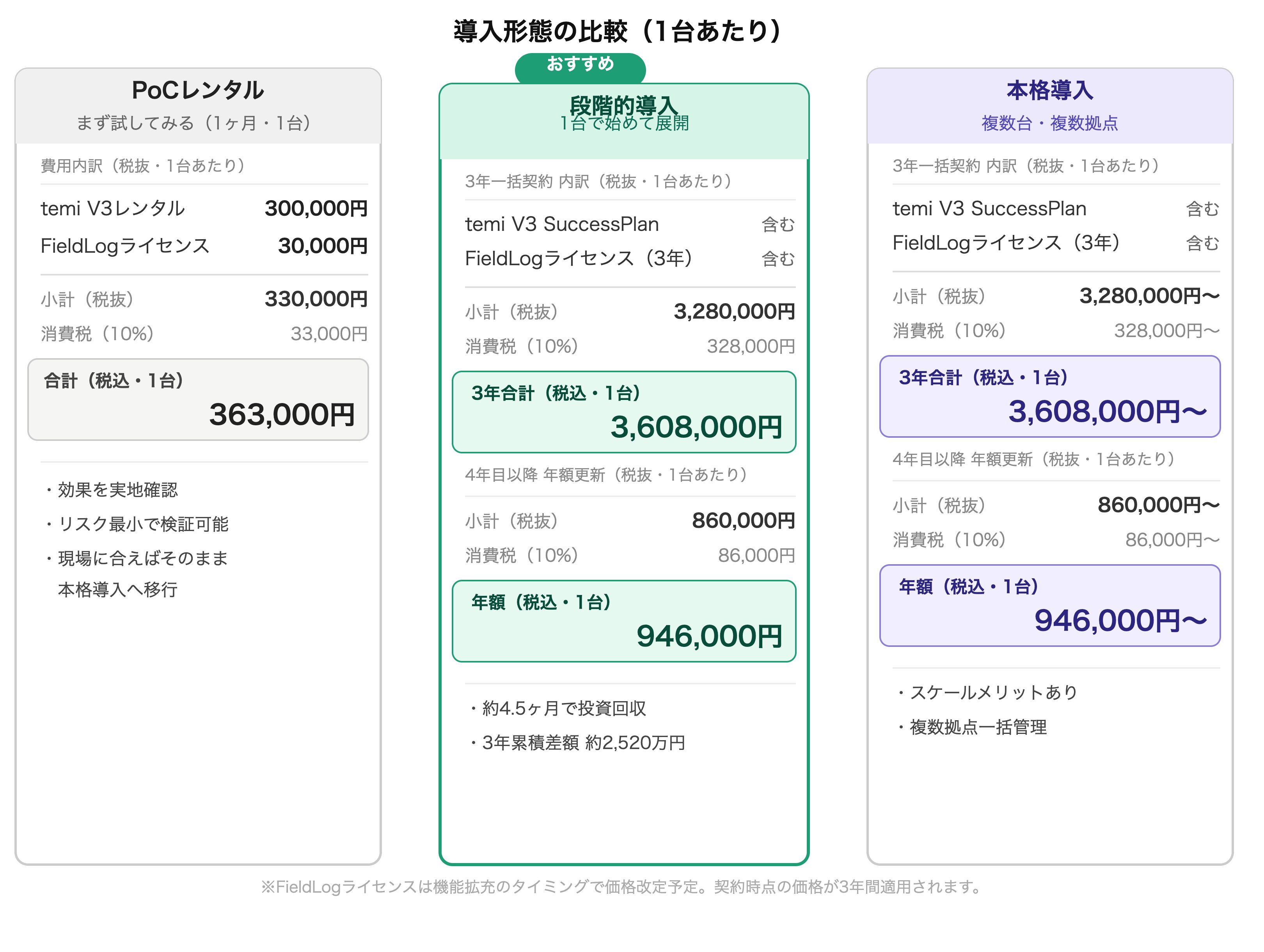Select the 段階的導入 card header

tap(623, 121)
